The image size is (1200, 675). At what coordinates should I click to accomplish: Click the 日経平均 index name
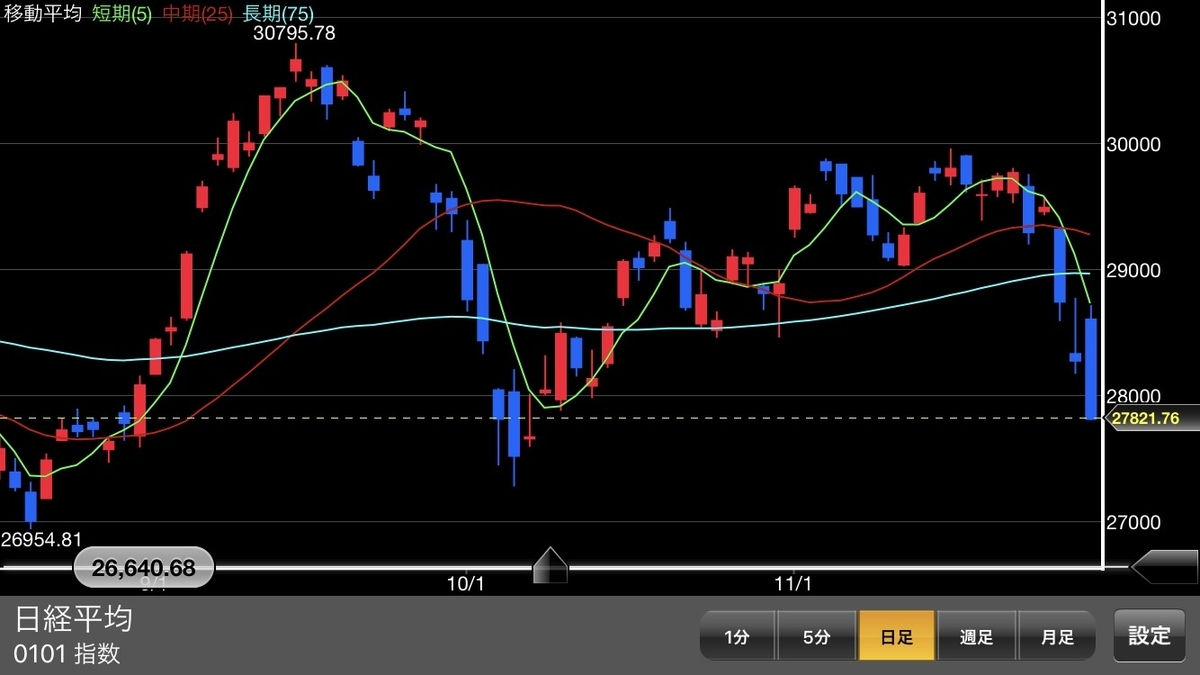(x=74, y=620)
